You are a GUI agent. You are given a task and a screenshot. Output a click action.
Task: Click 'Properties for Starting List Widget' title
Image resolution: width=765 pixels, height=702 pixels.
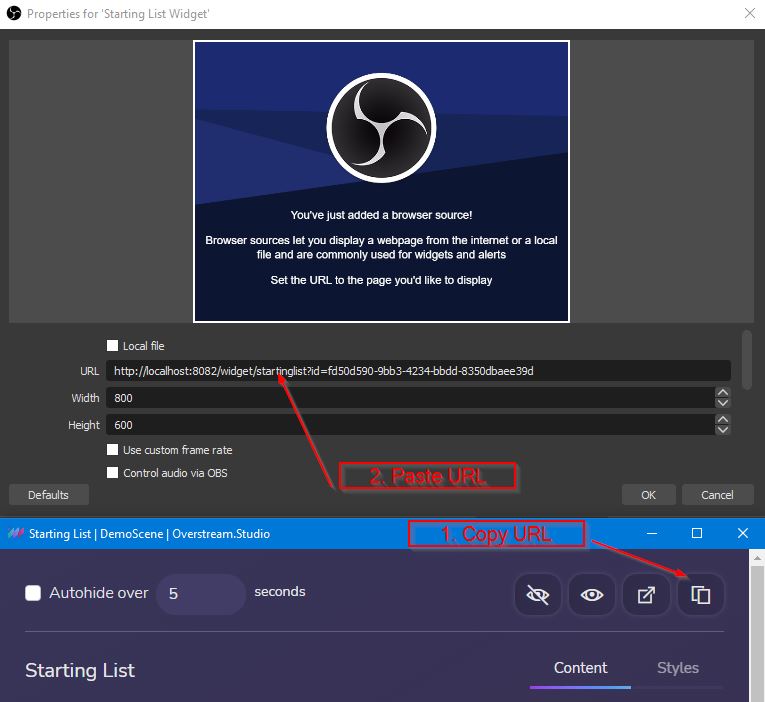tap(118, 14)
